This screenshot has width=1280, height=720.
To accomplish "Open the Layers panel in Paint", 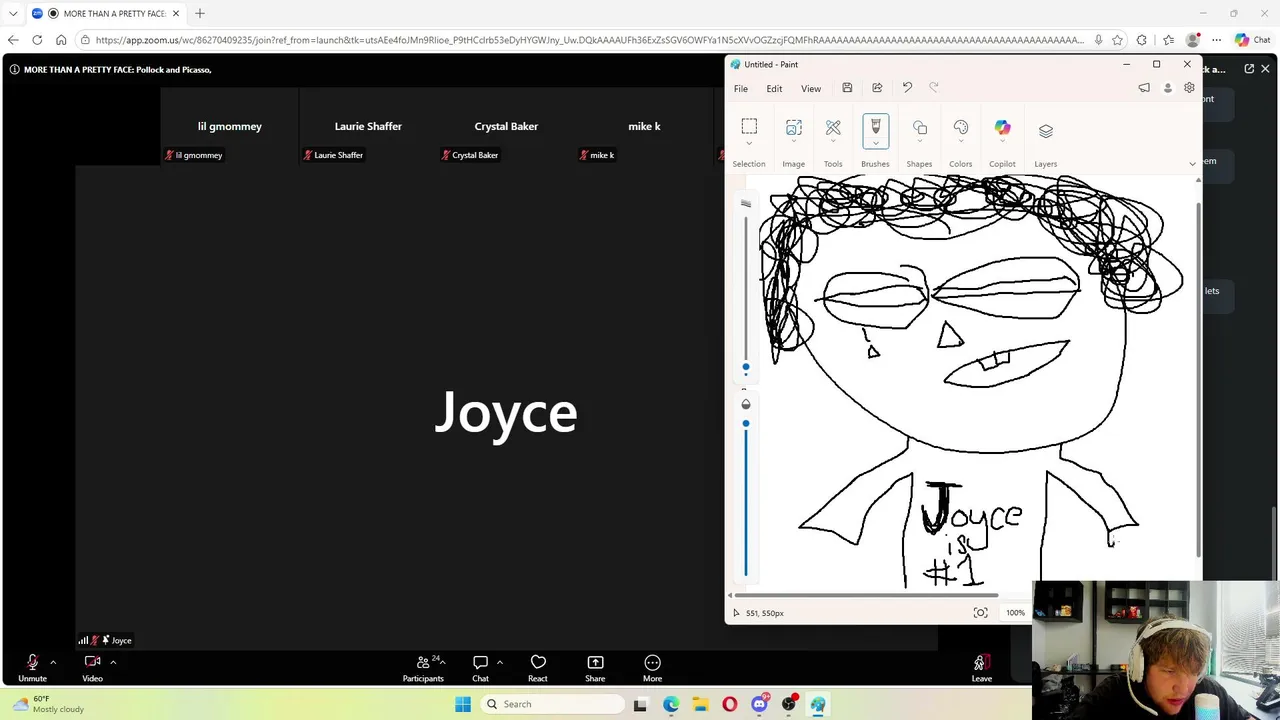I will coord(1045,131).
